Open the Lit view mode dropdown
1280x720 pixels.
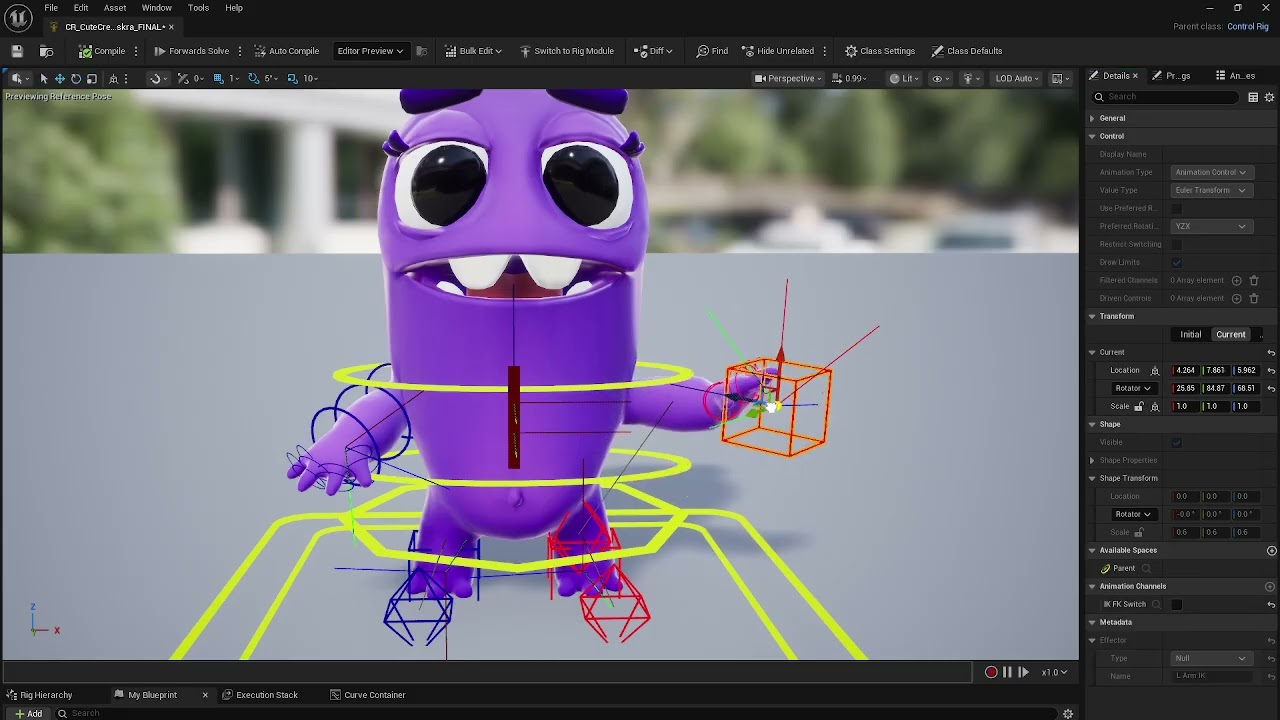click(904, 78)
